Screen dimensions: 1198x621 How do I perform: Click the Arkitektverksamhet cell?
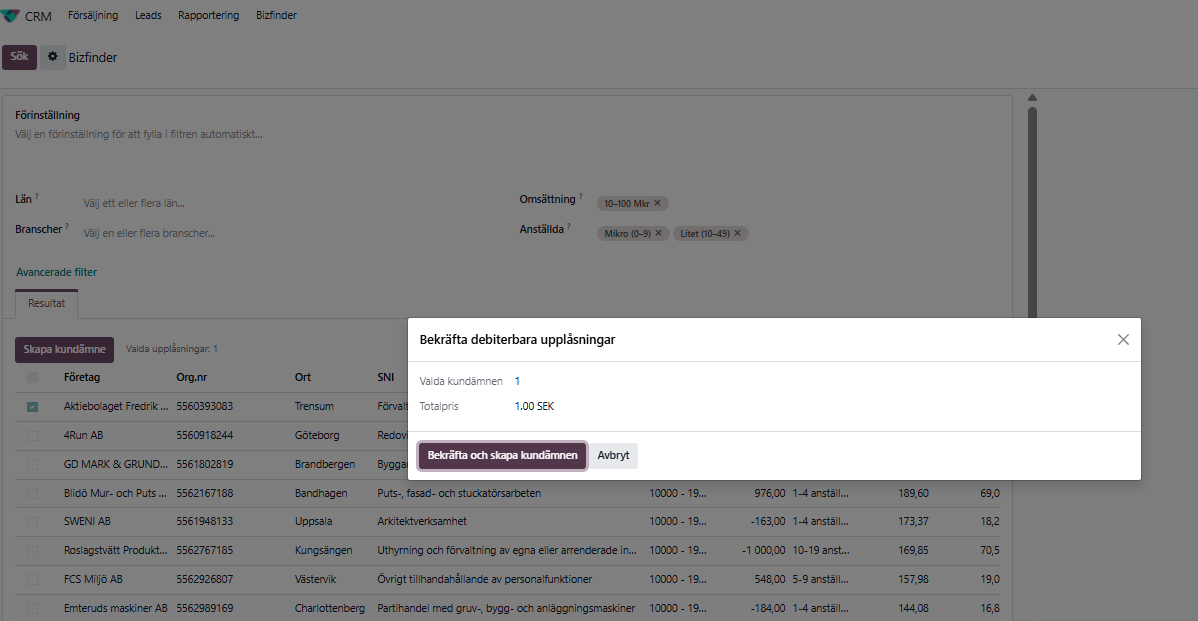click(422, 522)
